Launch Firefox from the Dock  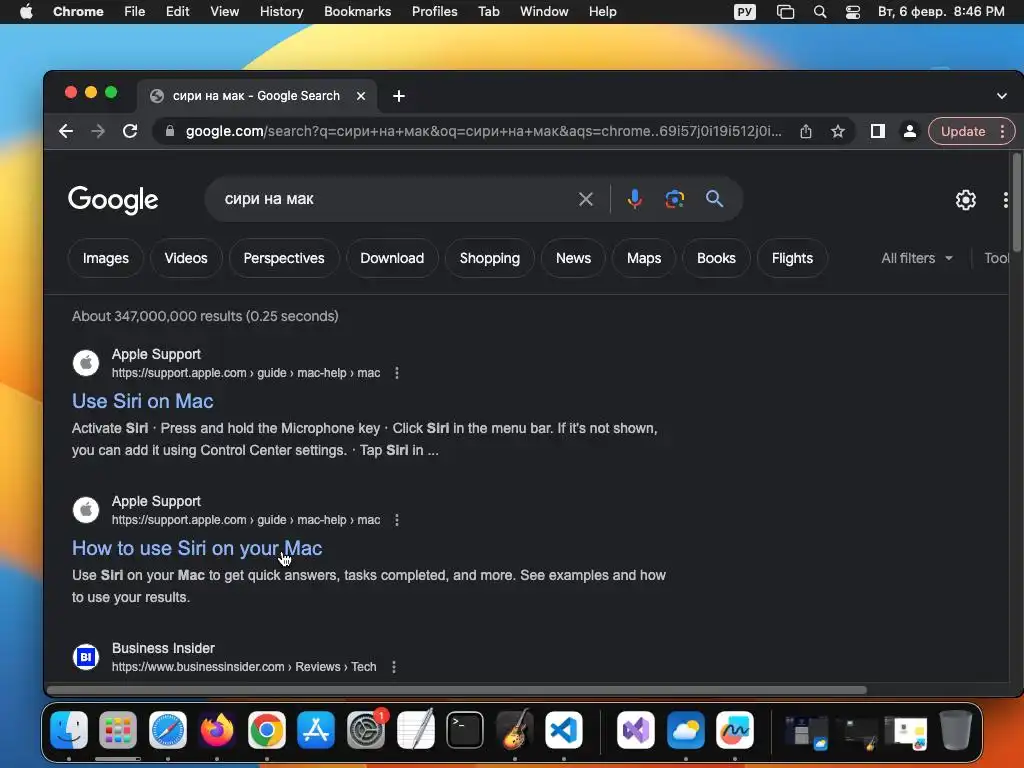[217, 730]
